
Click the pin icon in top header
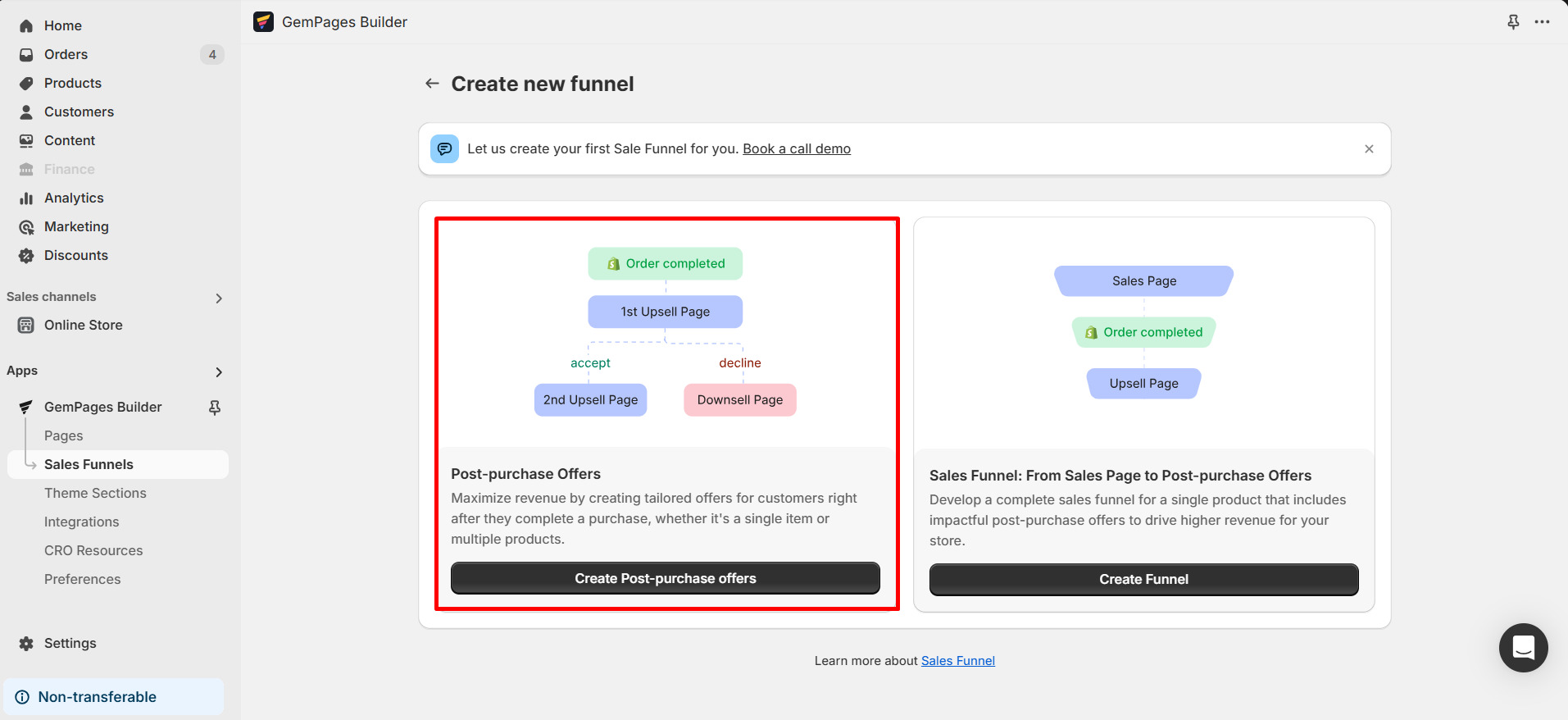click(1513, 22)
